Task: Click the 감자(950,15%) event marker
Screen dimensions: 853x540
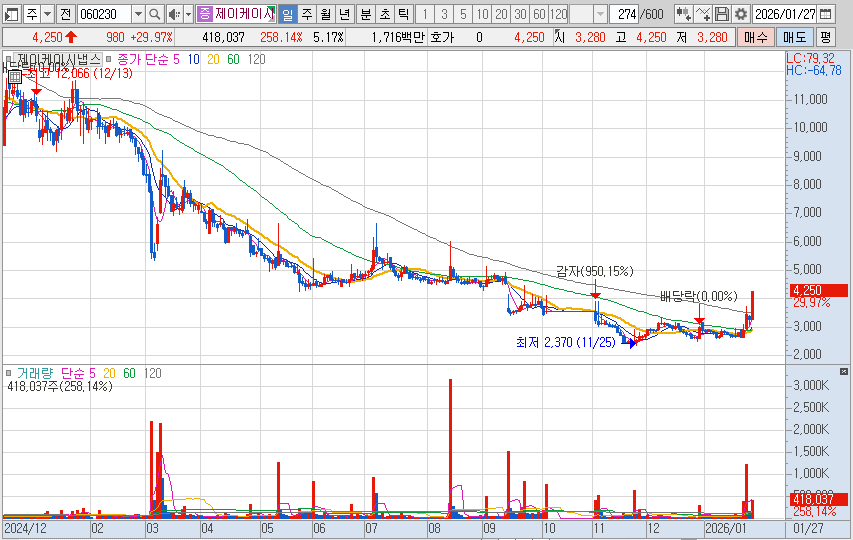Action: point(595,271)
